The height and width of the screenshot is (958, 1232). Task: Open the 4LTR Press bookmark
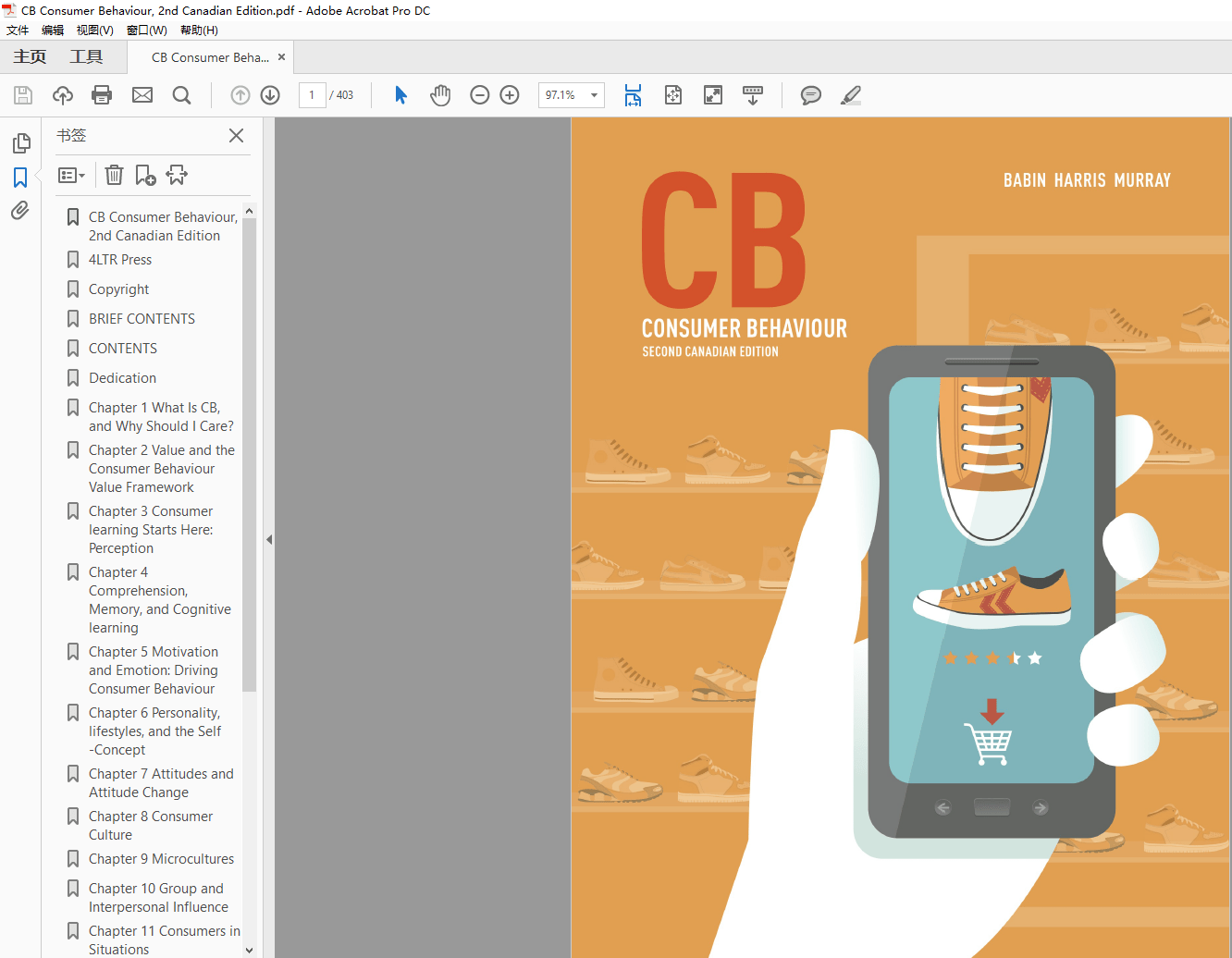120,260
